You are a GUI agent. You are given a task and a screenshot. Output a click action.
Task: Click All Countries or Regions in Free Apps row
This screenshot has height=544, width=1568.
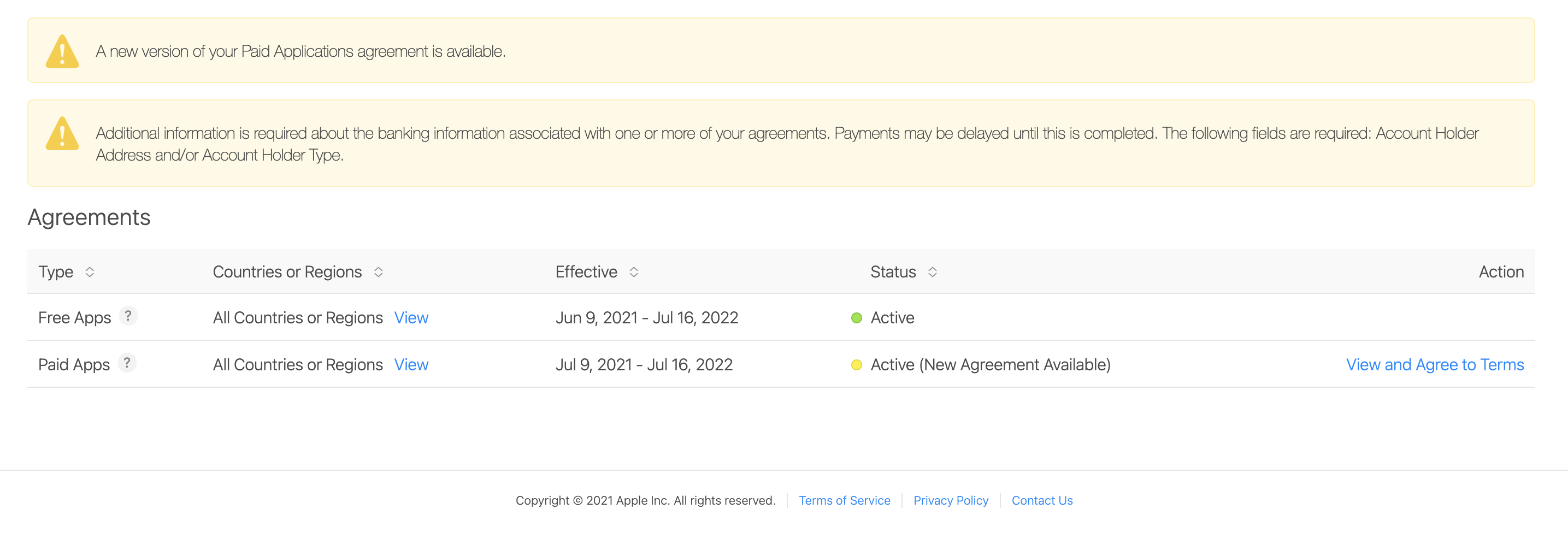[x=298, y=318]
